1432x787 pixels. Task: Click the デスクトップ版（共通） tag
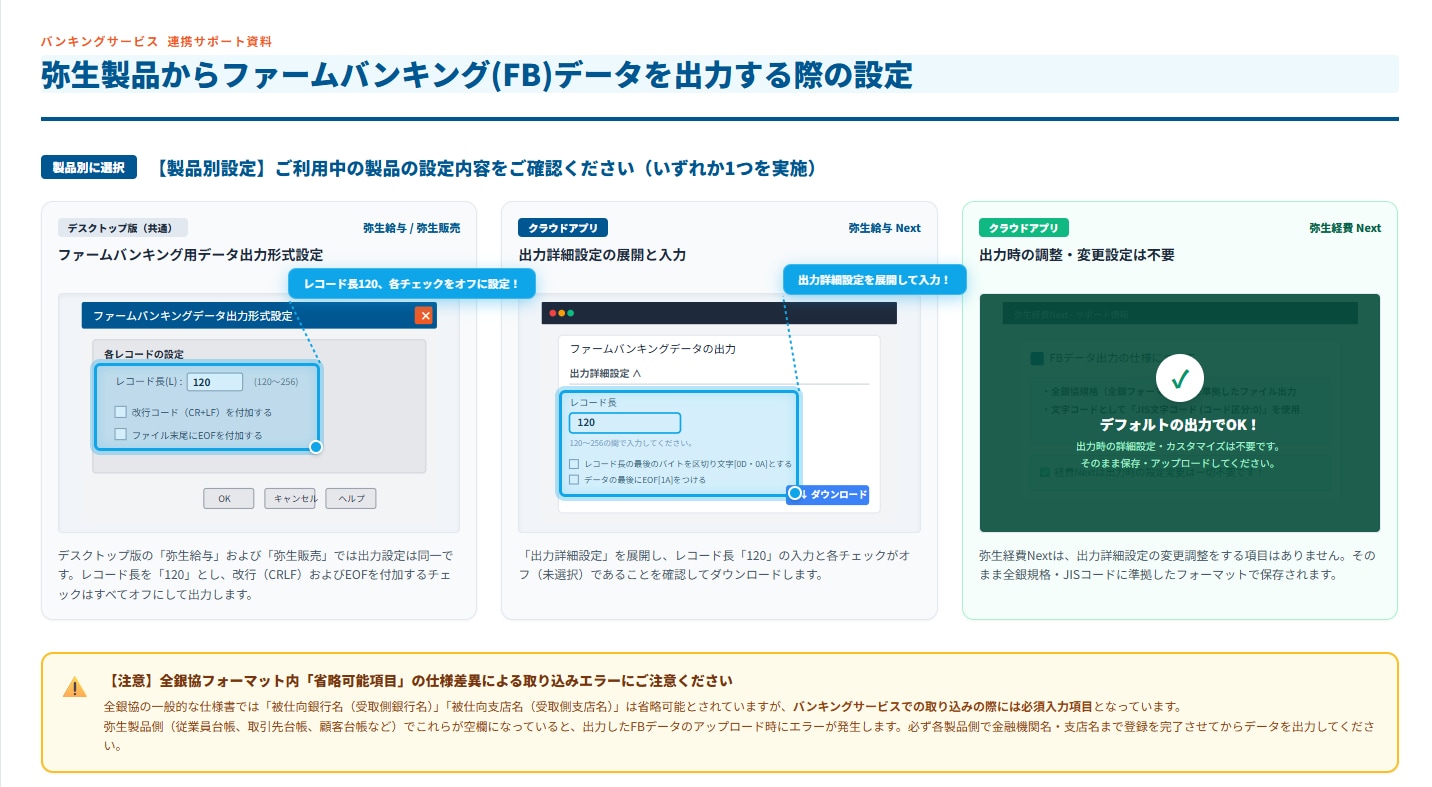[123, 228]
